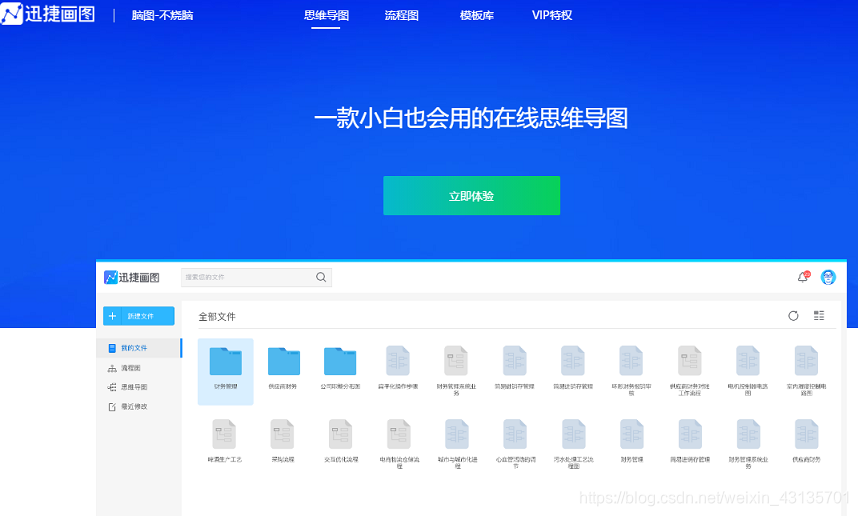Click the 新建文件 button

pos(139,316)
